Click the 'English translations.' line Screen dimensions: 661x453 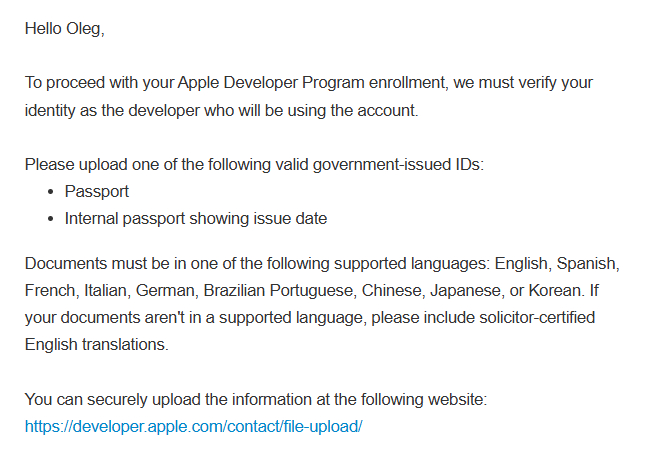pyautogui.click(x=97, y=345)
